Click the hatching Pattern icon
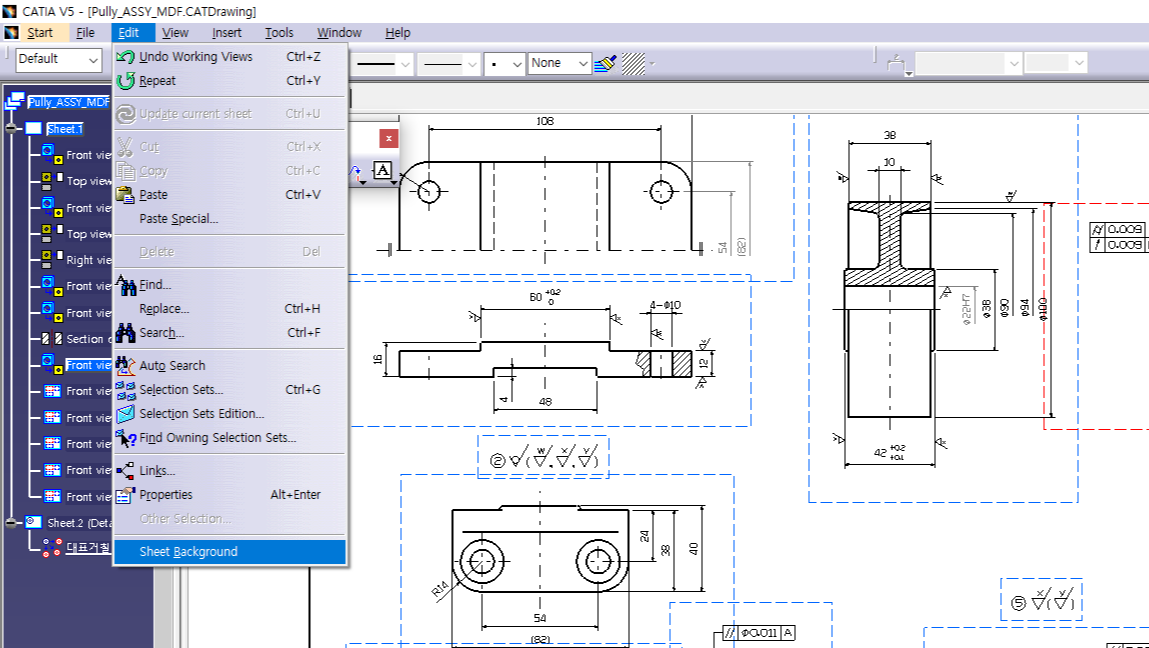 pyautogui.click(x=633, y=64)
